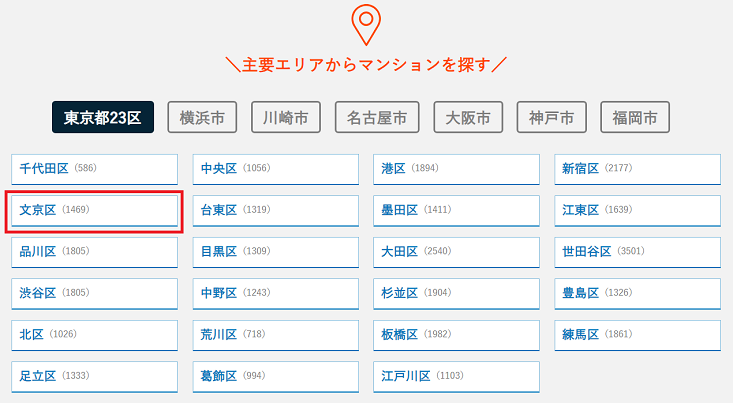Click the orange map pin icon
The image size is (733, 403).
tap(366, 25)
